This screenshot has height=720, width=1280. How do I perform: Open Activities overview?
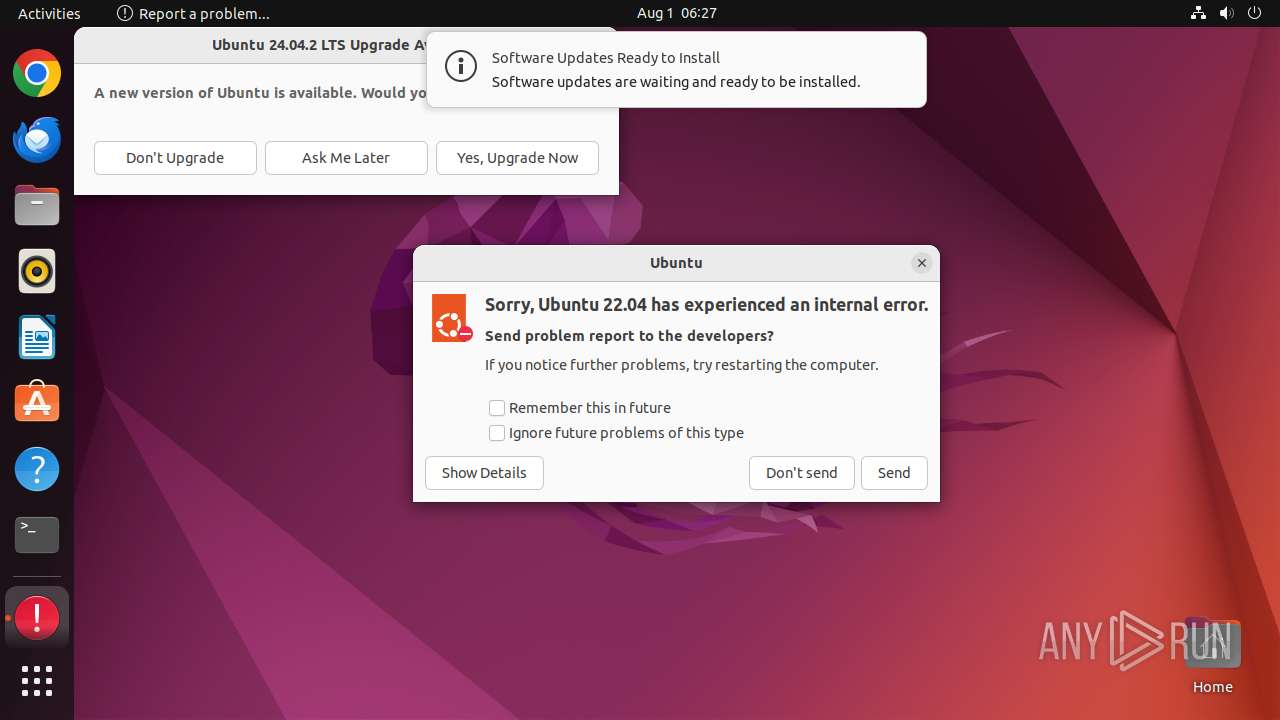tap(49, 13)
